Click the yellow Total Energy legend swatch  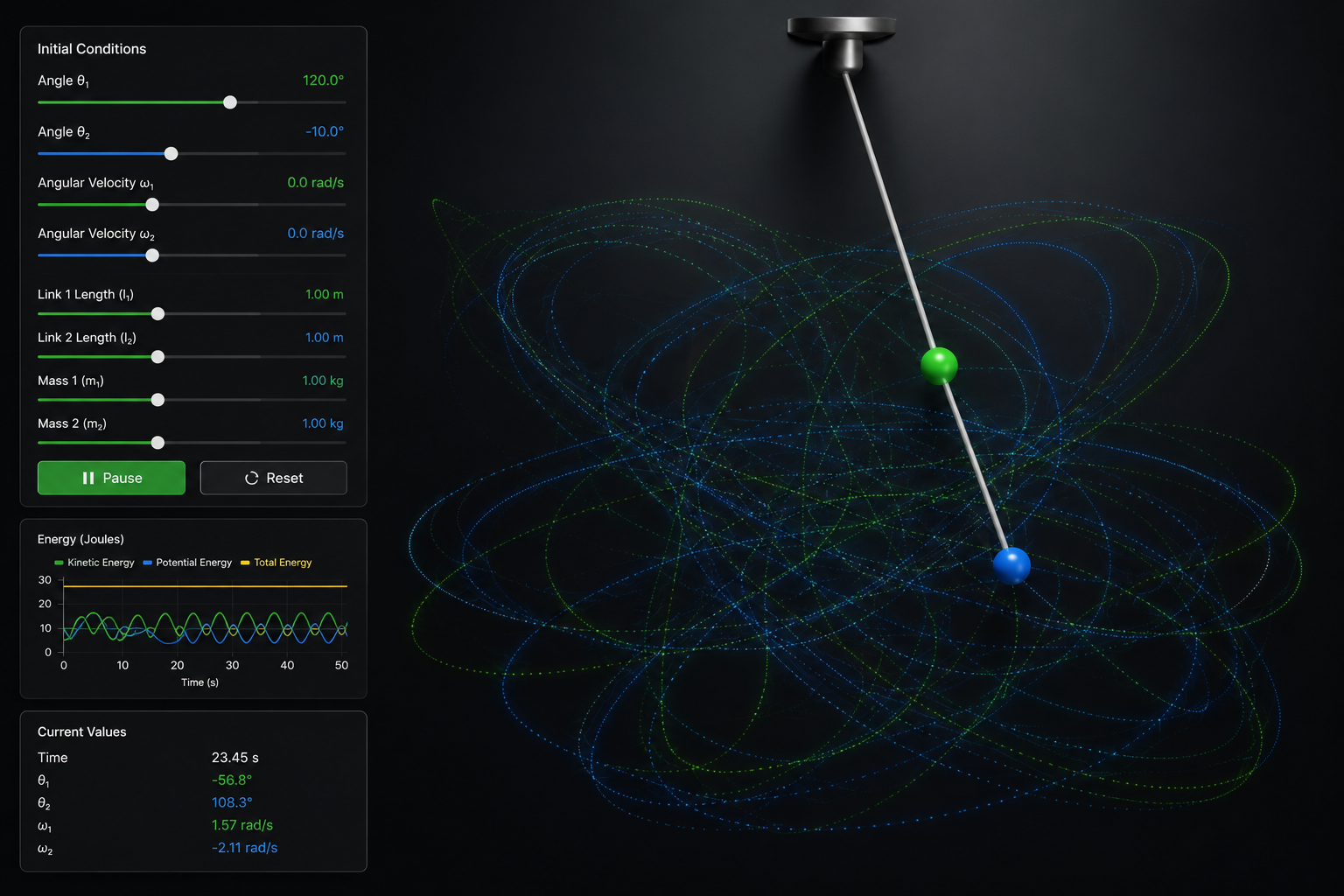(245, 563)
